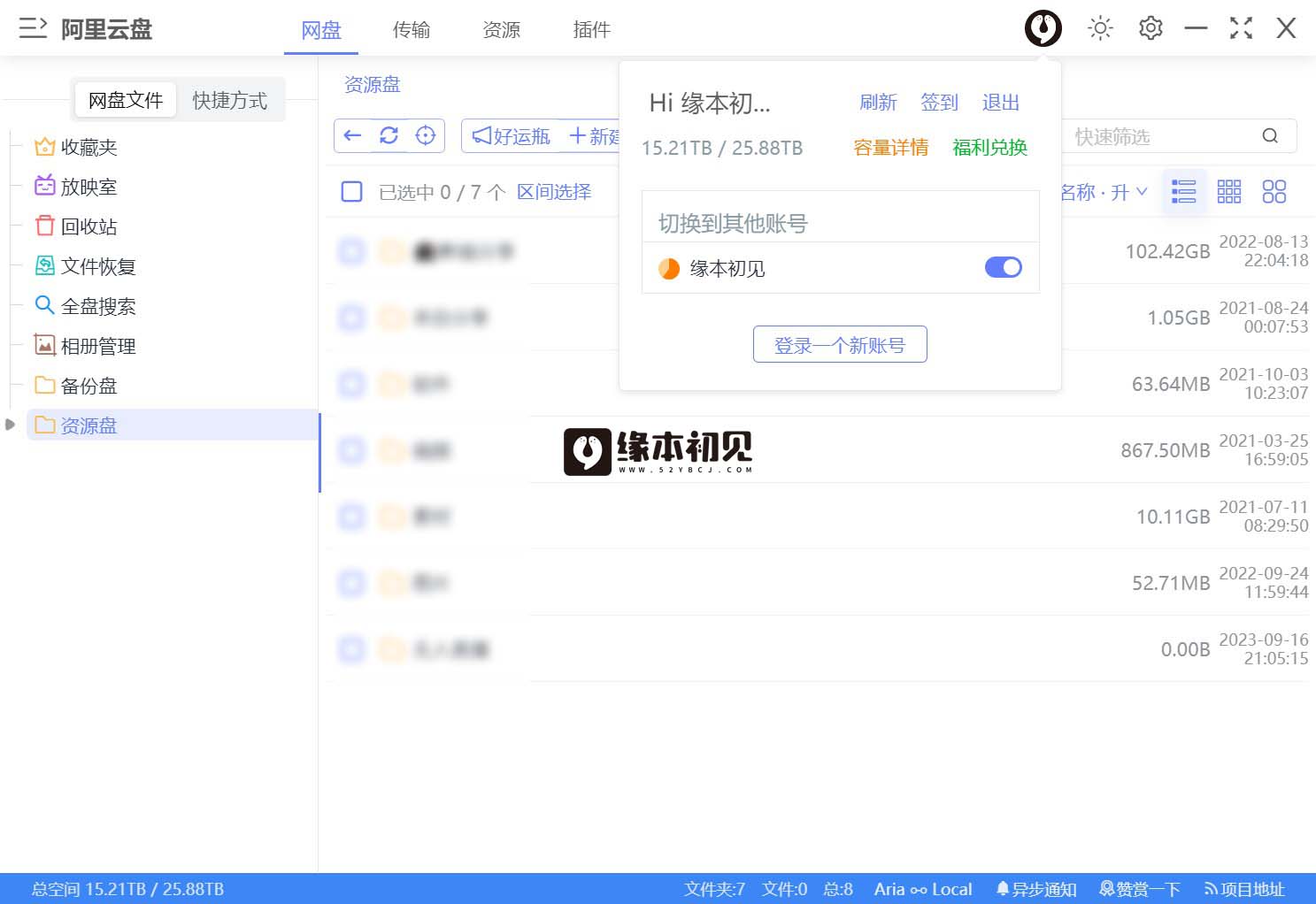
Task: Click Aria Local in status bar
Action: 923,889
